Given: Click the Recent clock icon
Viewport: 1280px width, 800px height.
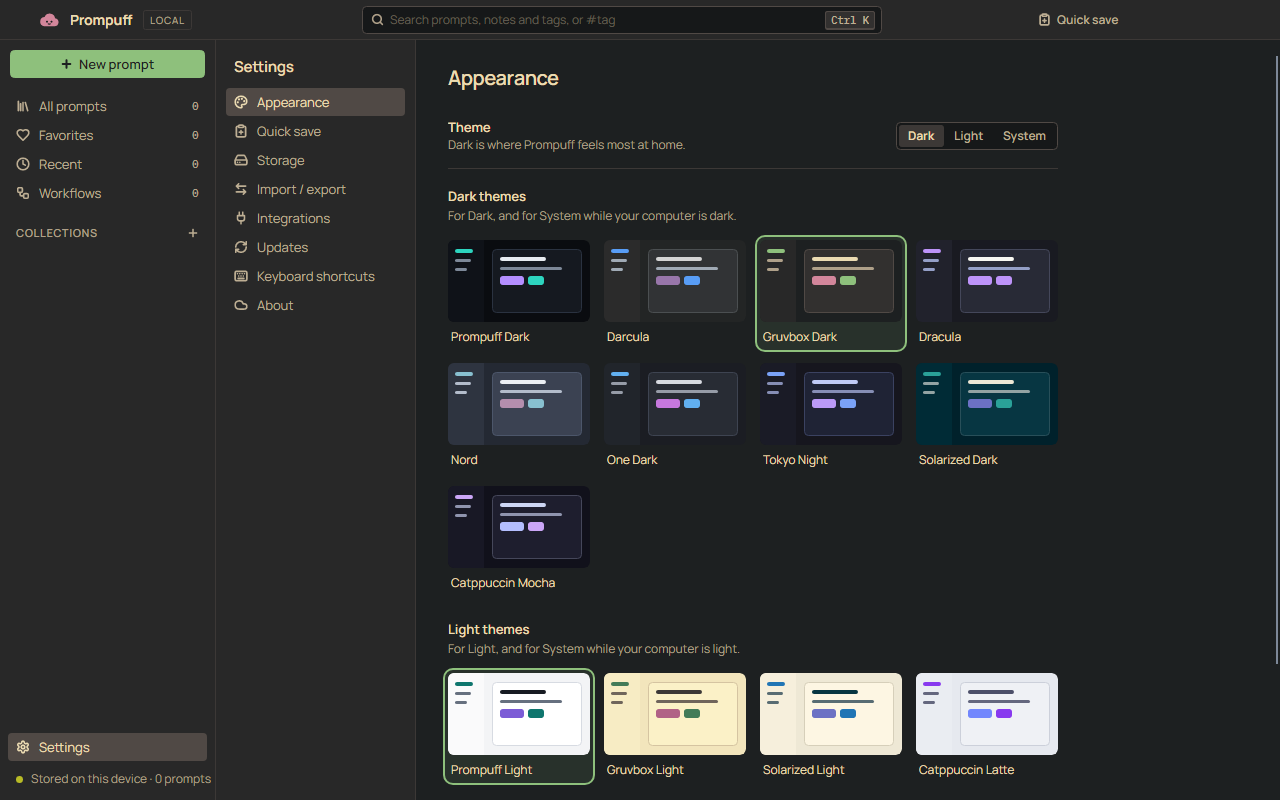Looking at the screenshot, I should (23, 164).
